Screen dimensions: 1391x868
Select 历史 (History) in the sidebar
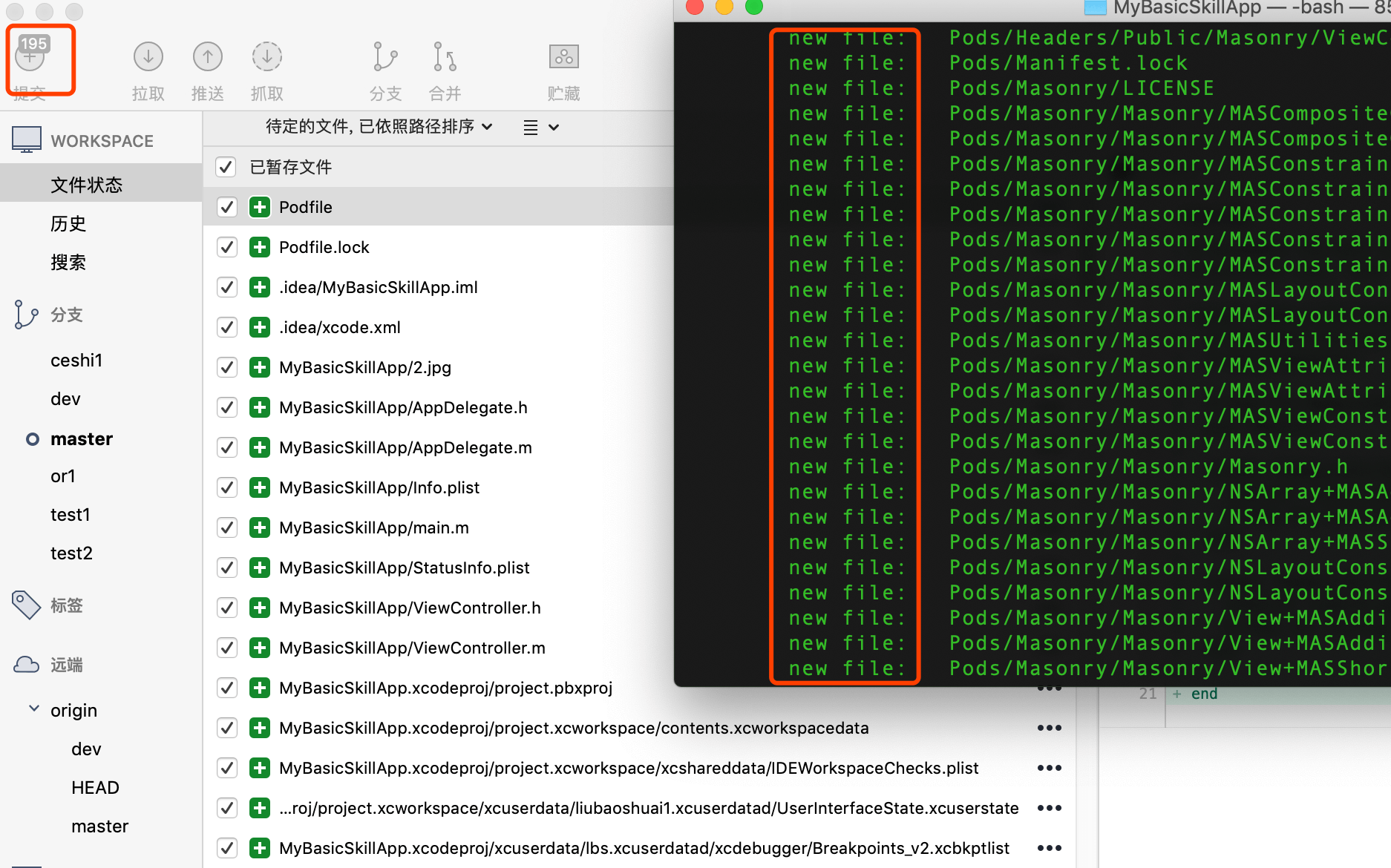coord(68,223)
